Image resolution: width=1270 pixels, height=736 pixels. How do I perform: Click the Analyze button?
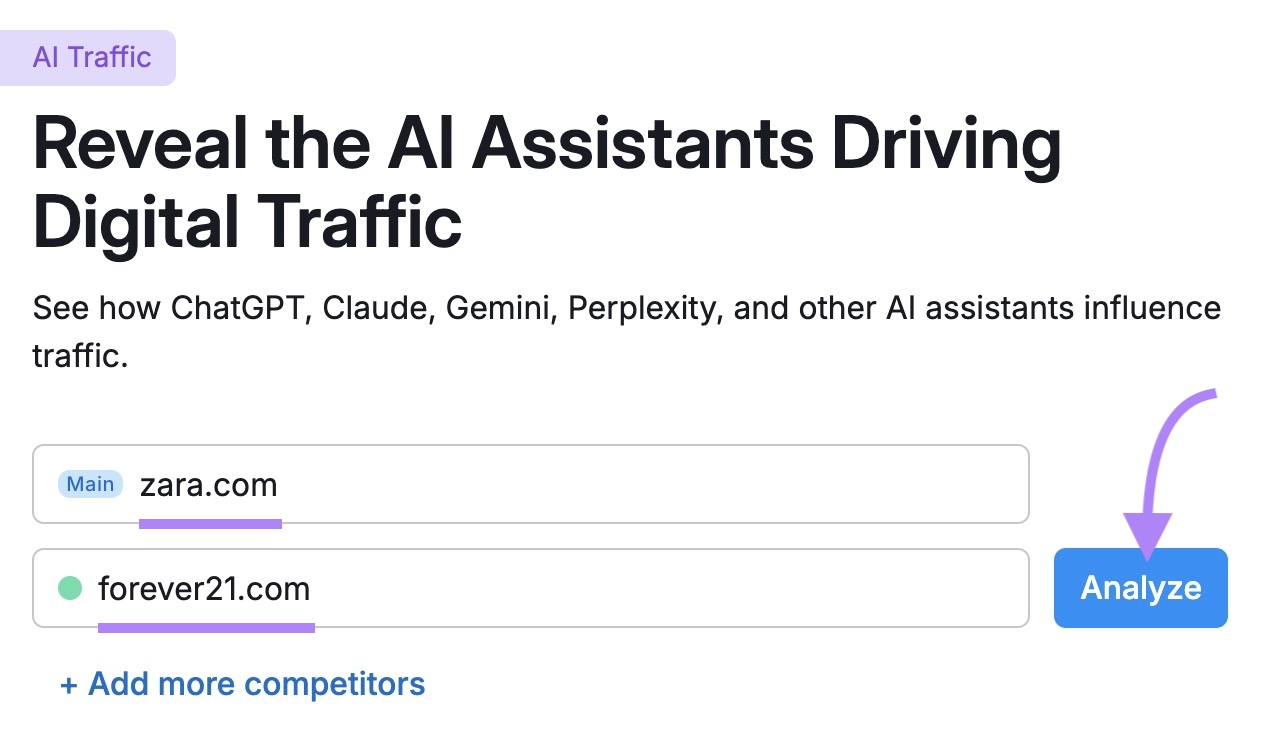point(1140,588)
